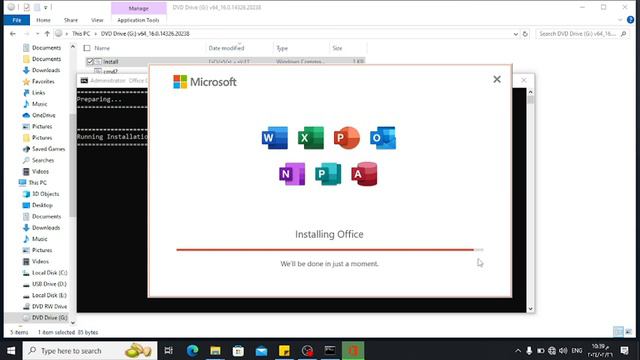Expand the recent locations dropdown
The height and width of the screenshot is (360, 640).
coord(37,34)
